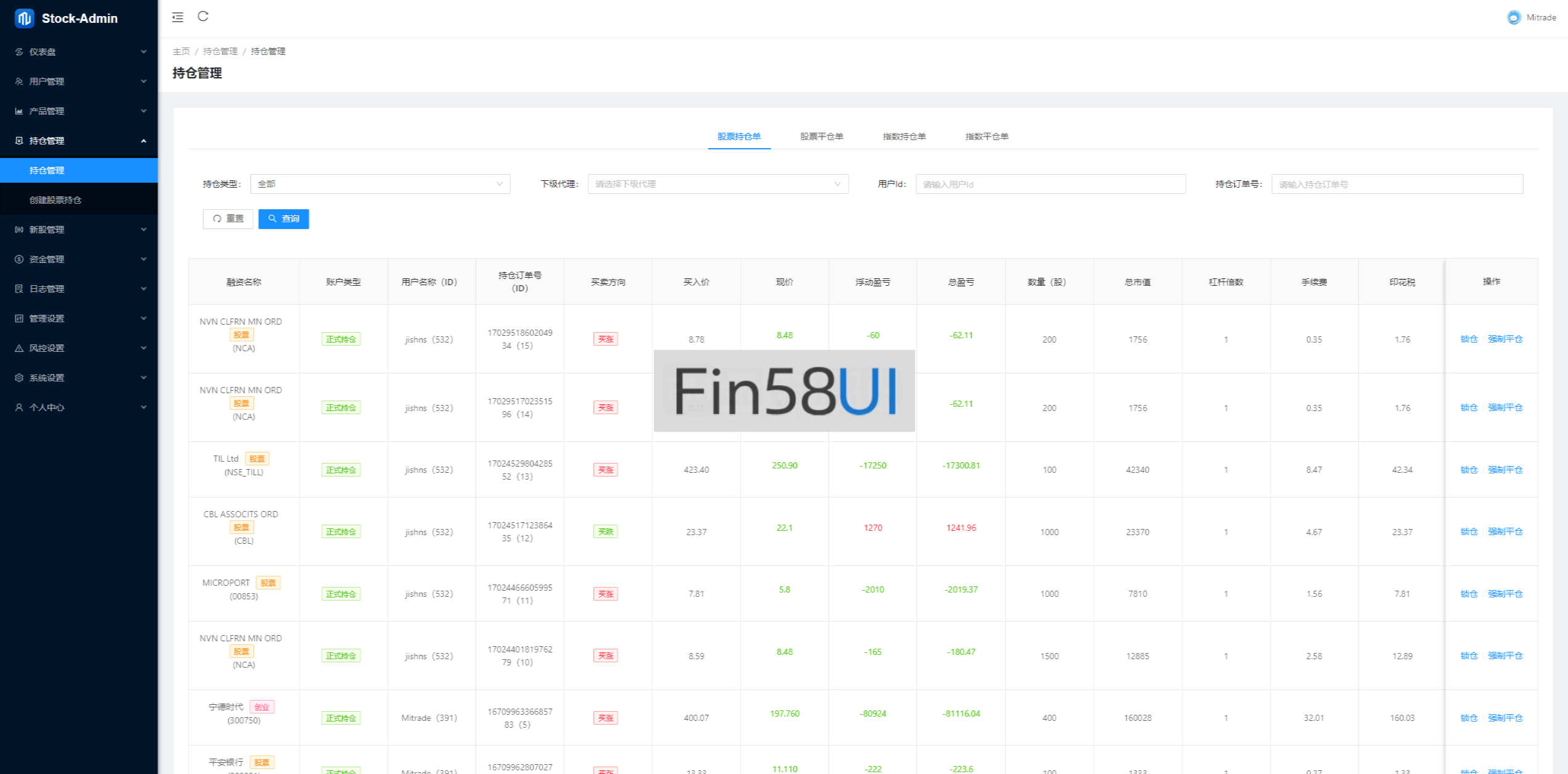Click the 重置 reset button
This screenshot has height=774, width=1568.
228,218
